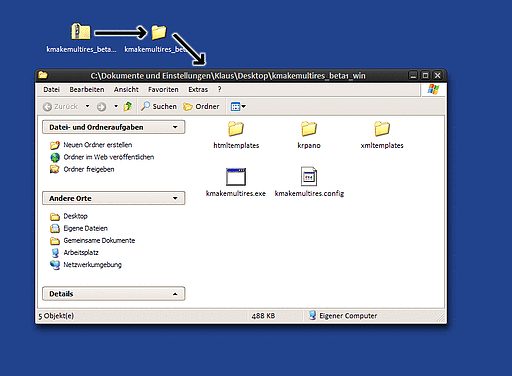Select the kmakemultires.config file icon
This screenshot has height=376, width=512.
pyautogui.click(x=309, y=176)
